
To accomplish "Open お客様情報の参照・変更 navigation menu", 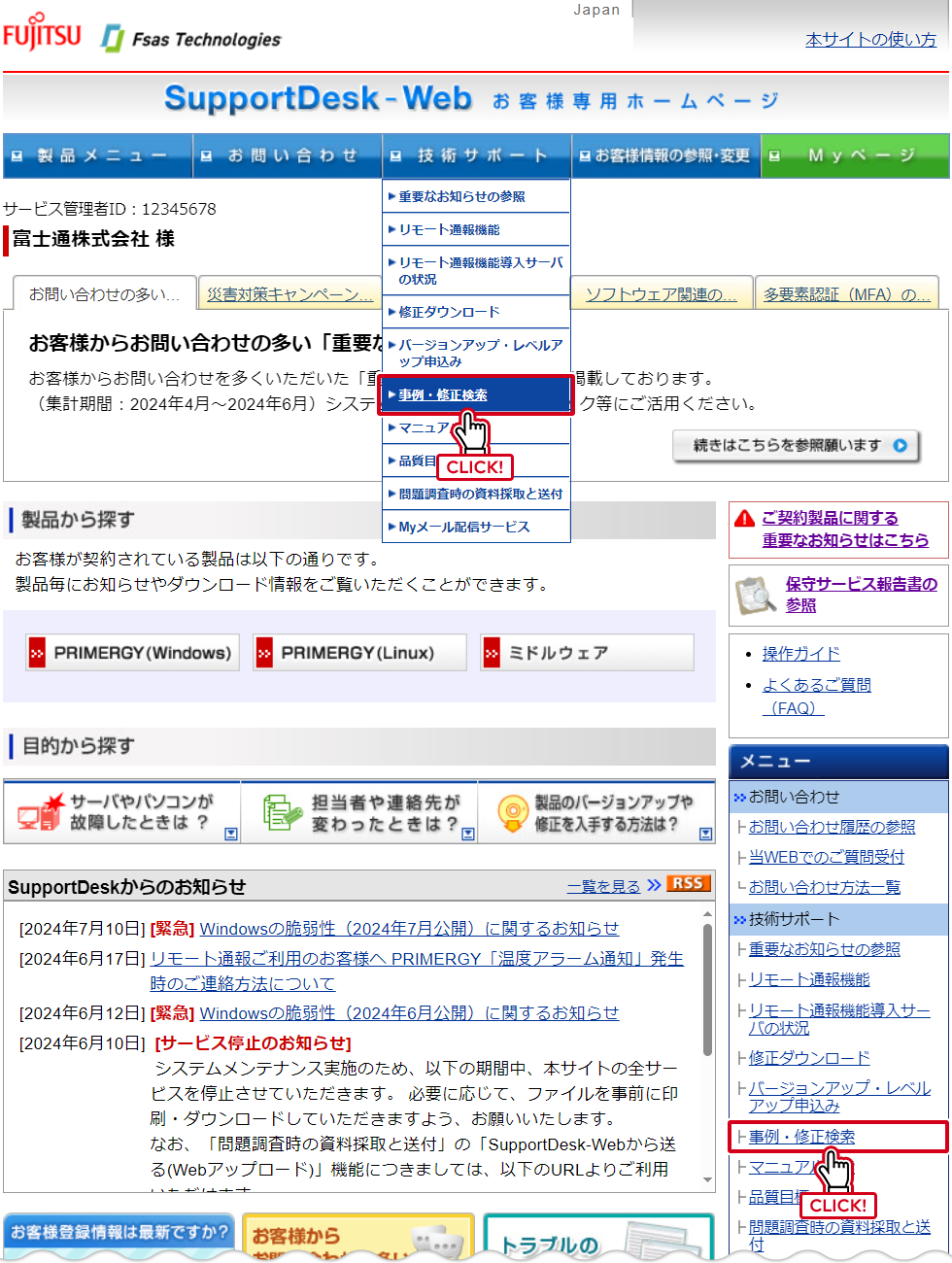I will (x=666, y=155).
